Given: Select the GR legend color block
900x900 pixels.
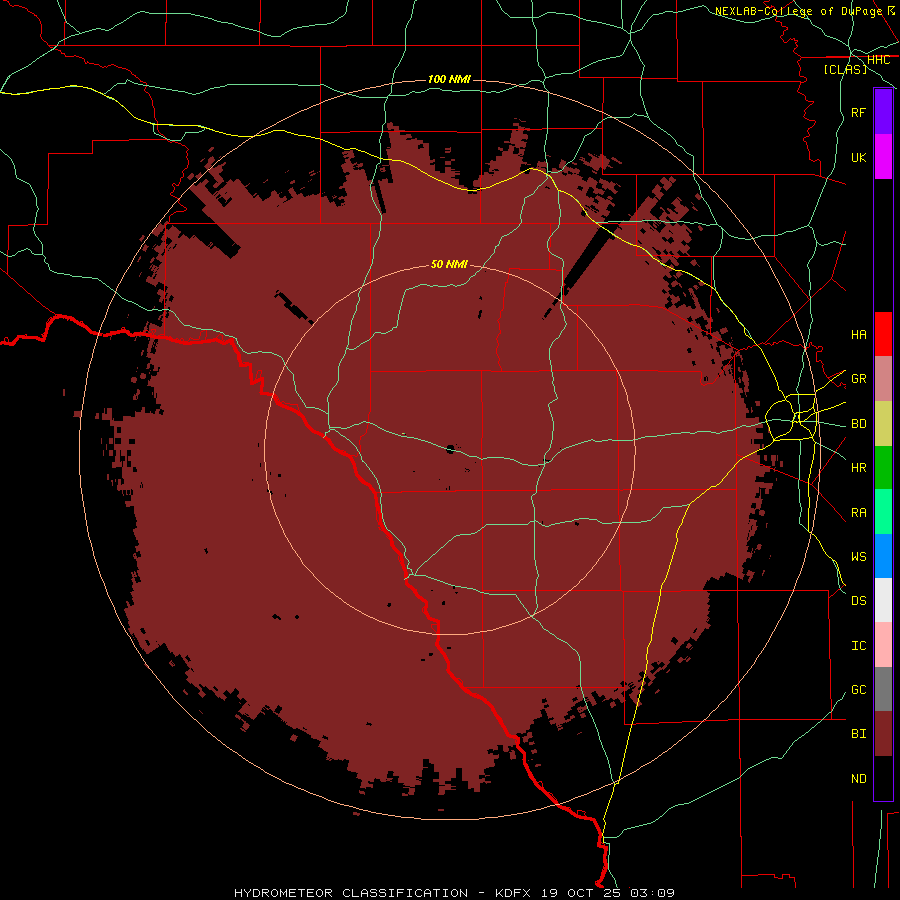Looking at the screenshot, I should (x=883, y=379).
